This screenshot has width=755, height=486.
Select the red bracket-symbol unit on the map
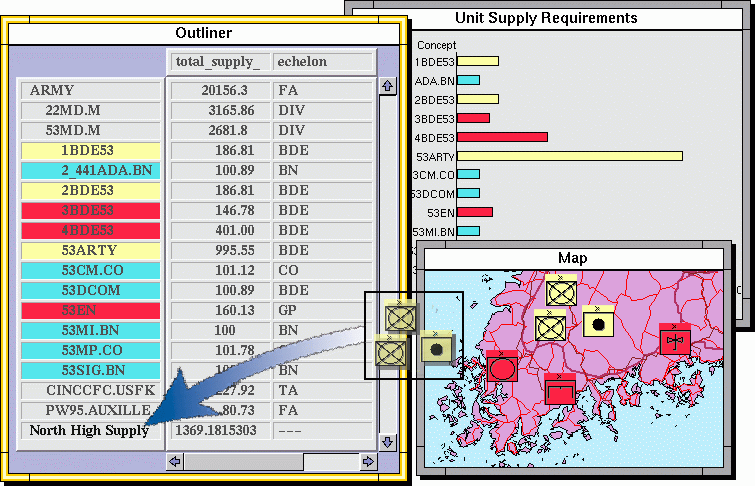click(560, 388)
